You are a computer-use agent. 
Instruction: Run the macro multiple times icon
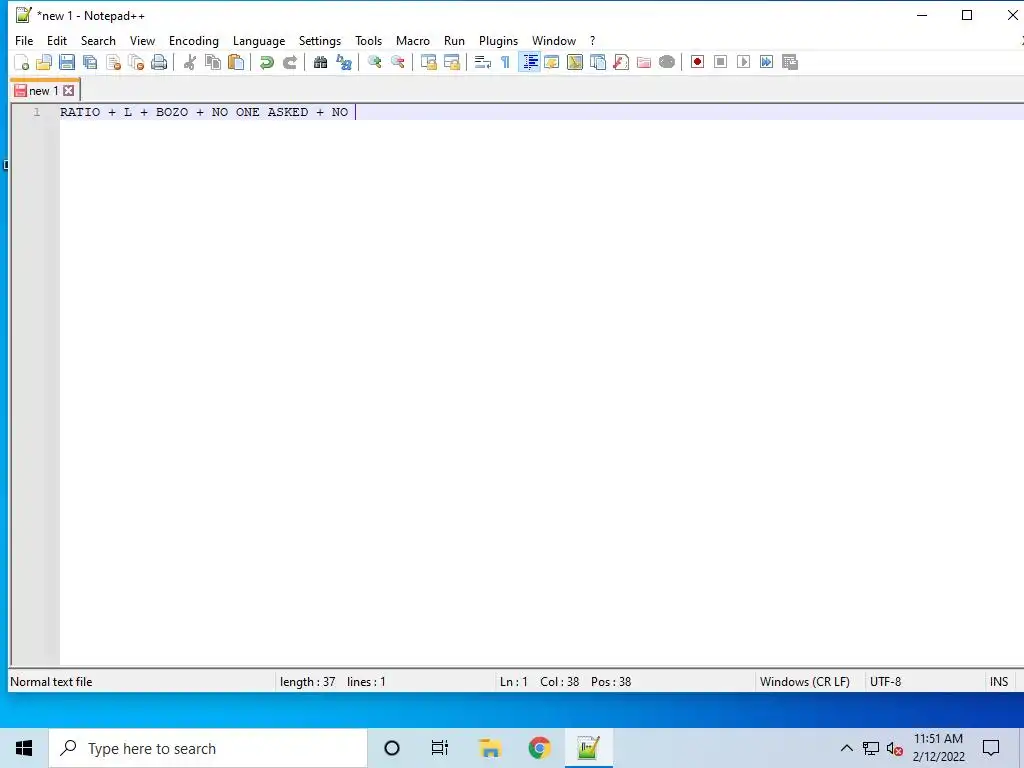coord(767,62)
